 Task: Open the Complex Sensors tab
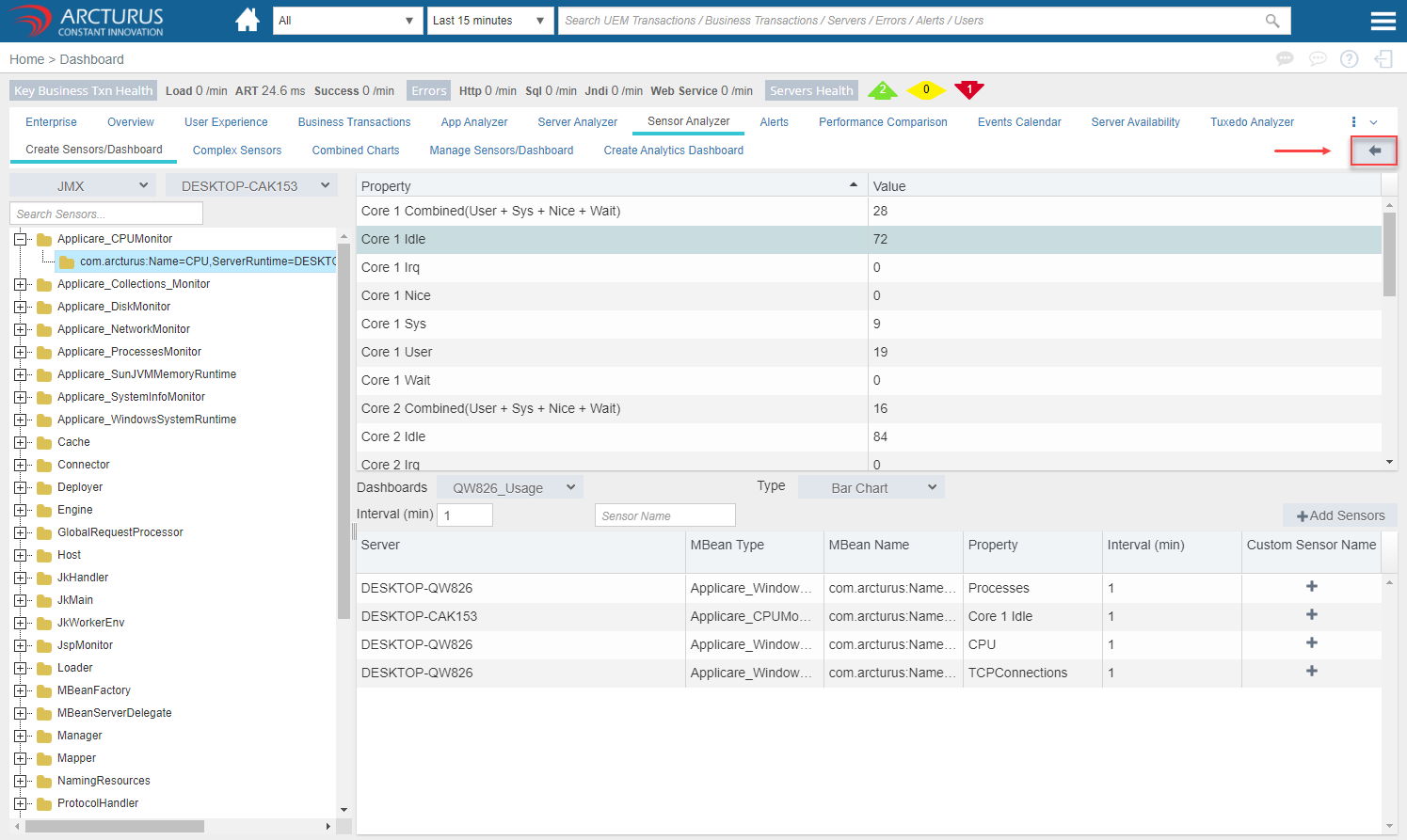(237, 151)
